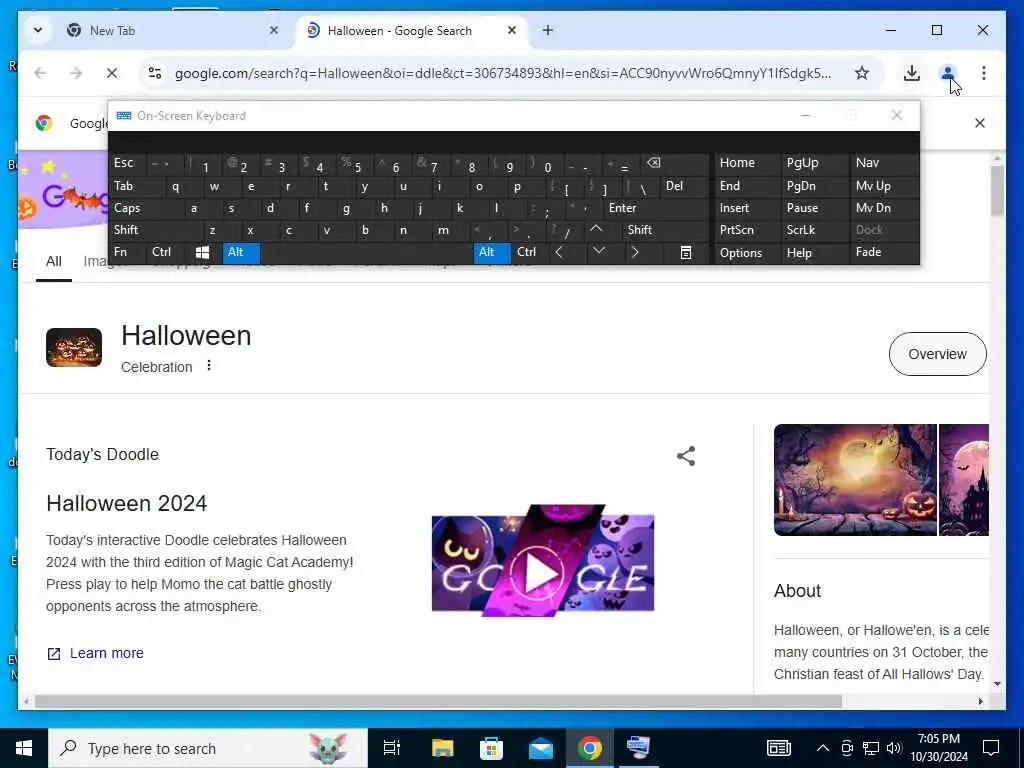Toggle the right Alt key on On-Screen Keyboard
This screenshot has height=768, width=1024.
tap(492, 252)
